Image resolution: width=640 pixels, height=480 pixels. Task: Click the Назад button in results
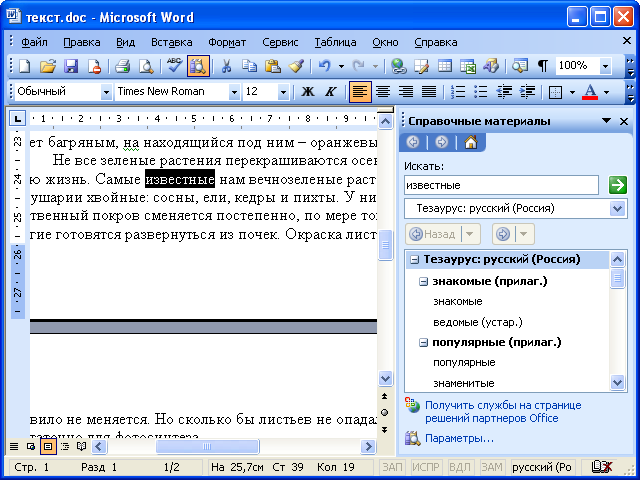tap(433, 234)
